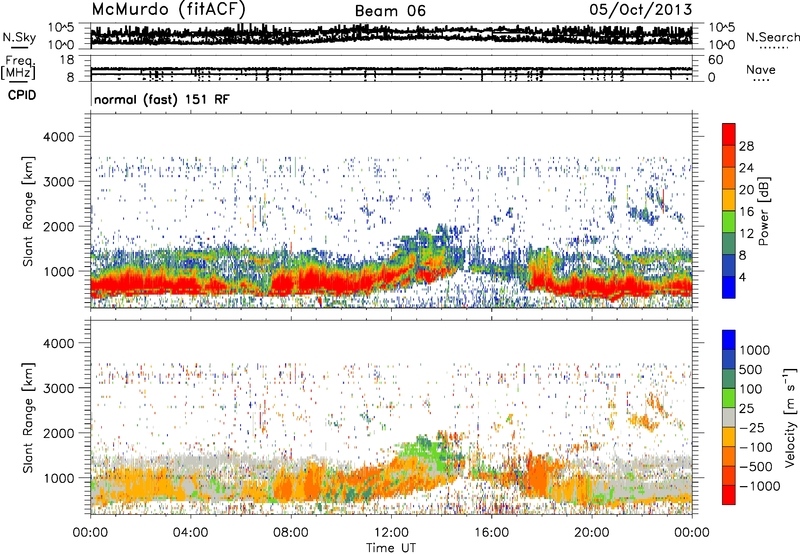This screenshot has height=554, width=800.
Task: Click the '3000' range tick of the power panel
Action: click(58, 182)
